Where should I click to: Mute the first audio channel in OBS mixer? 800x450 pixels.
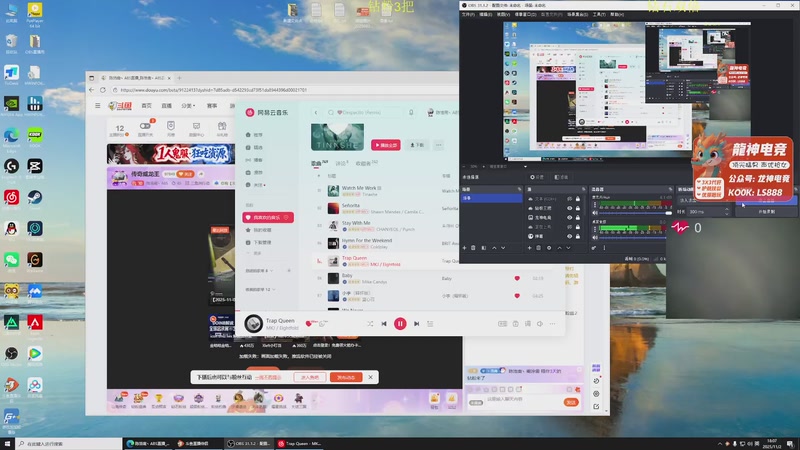(x=595, y=213)
